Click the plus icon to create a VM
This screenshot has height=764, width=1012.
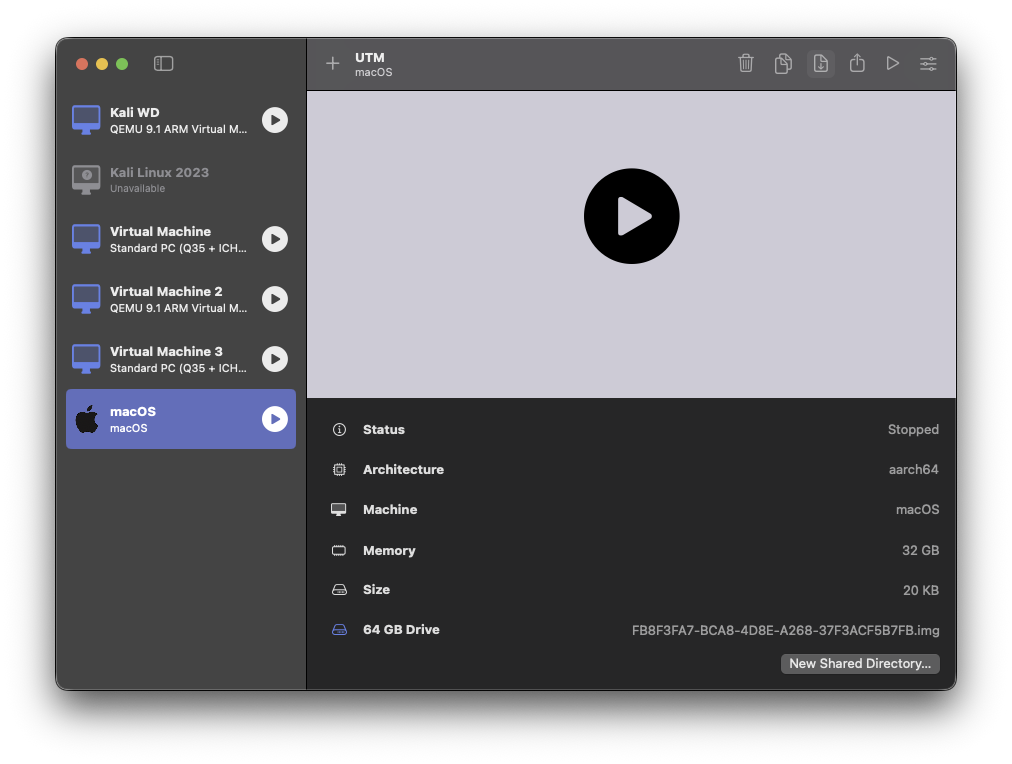tap(333, 64)
